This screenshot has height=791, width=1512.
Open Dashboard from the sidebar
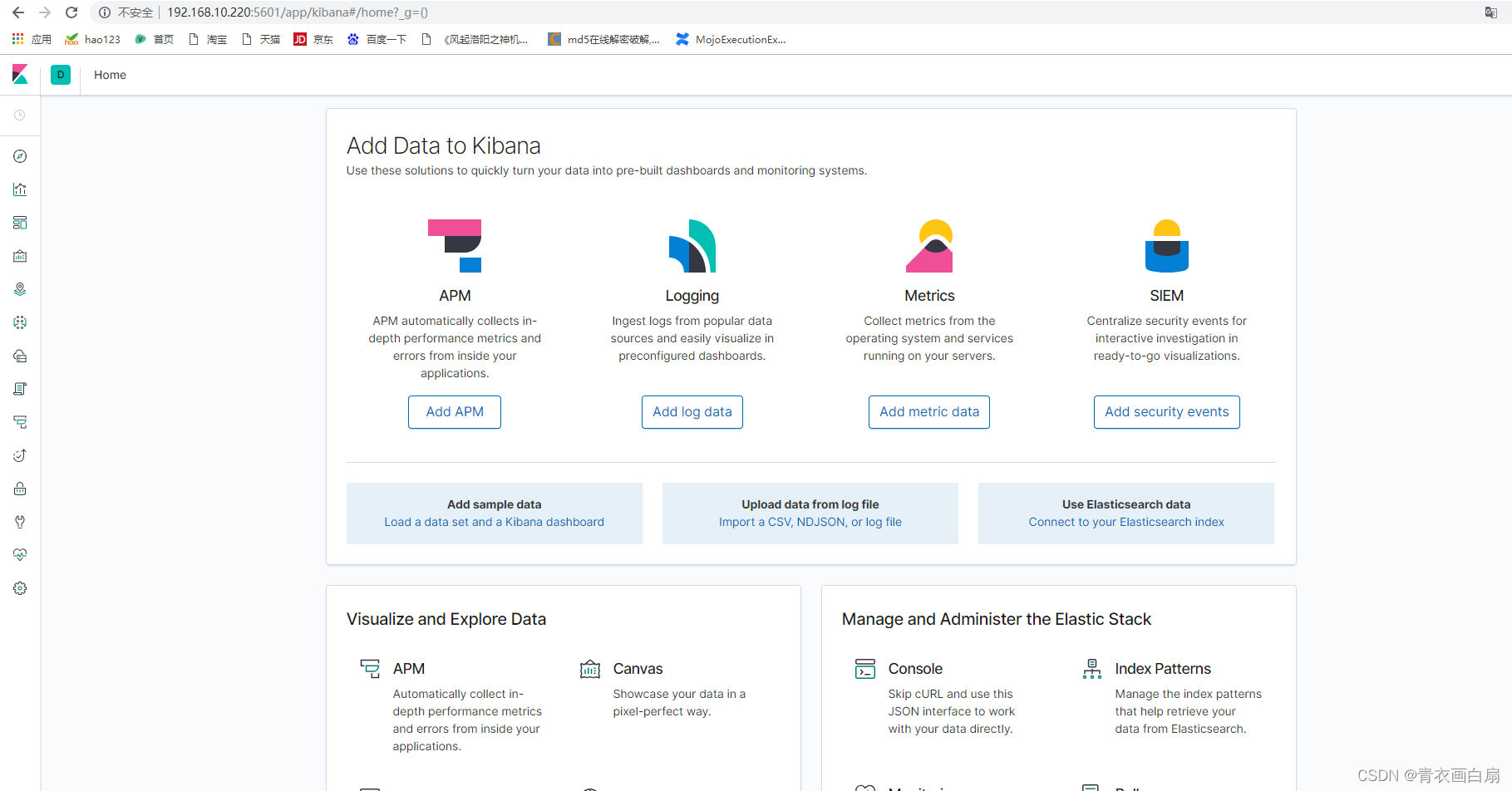tap(20, 223)
